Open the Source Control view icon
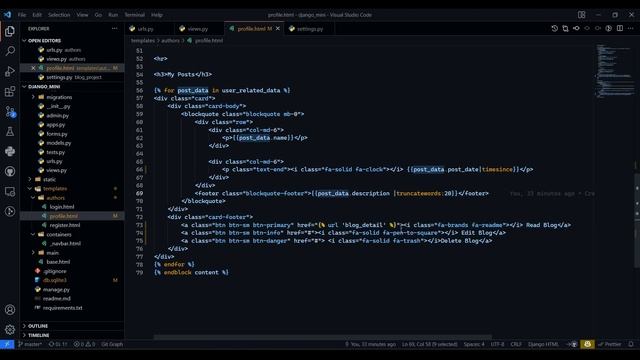This screenshot has width=640, height=360. point(10,111)
